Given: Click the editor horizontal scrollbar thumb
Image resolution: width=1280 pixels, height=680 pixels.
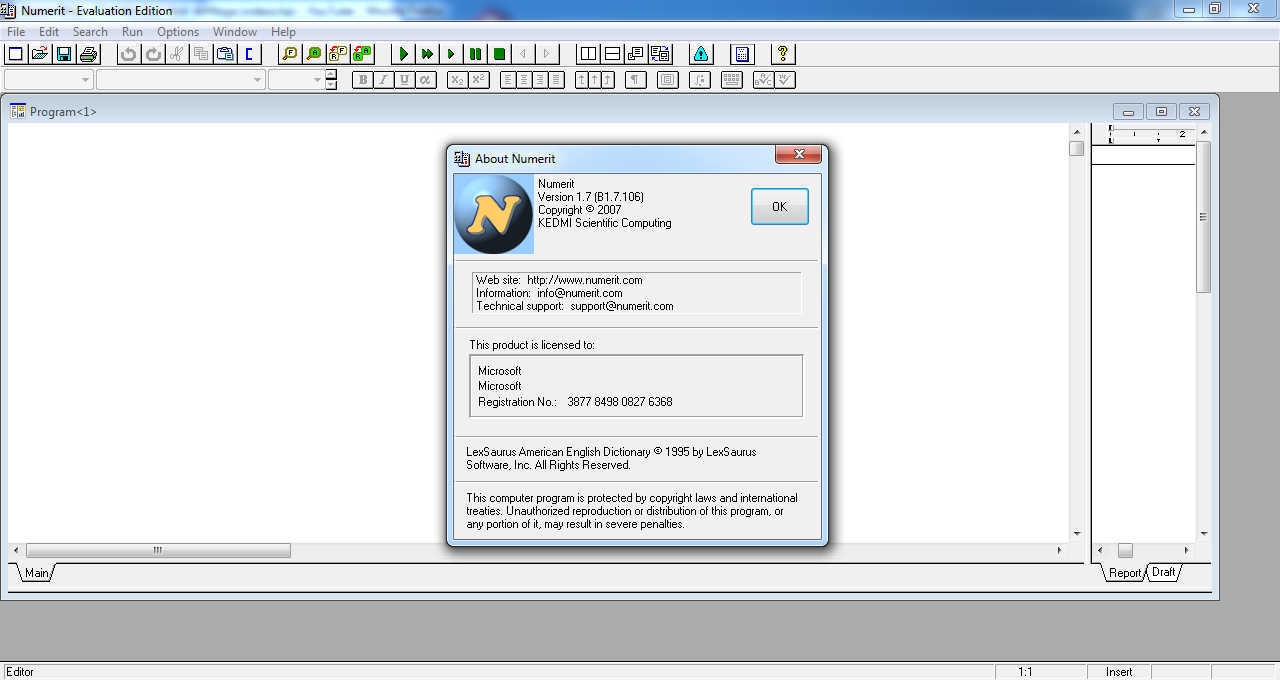Looking at the screenshot, I should tap(158, 551).
